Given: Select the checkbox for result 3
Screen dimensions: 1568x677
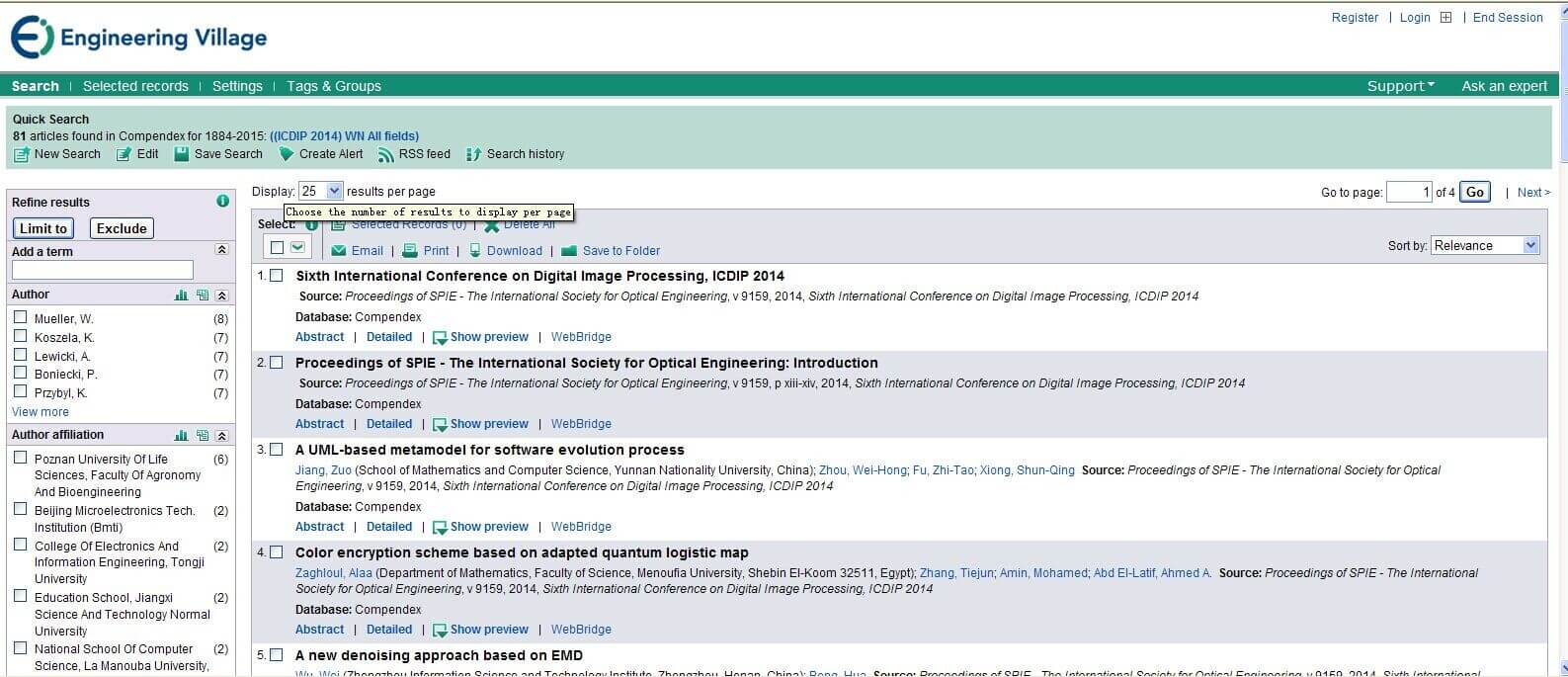Looking at the screenshot, I should point(277,450).
